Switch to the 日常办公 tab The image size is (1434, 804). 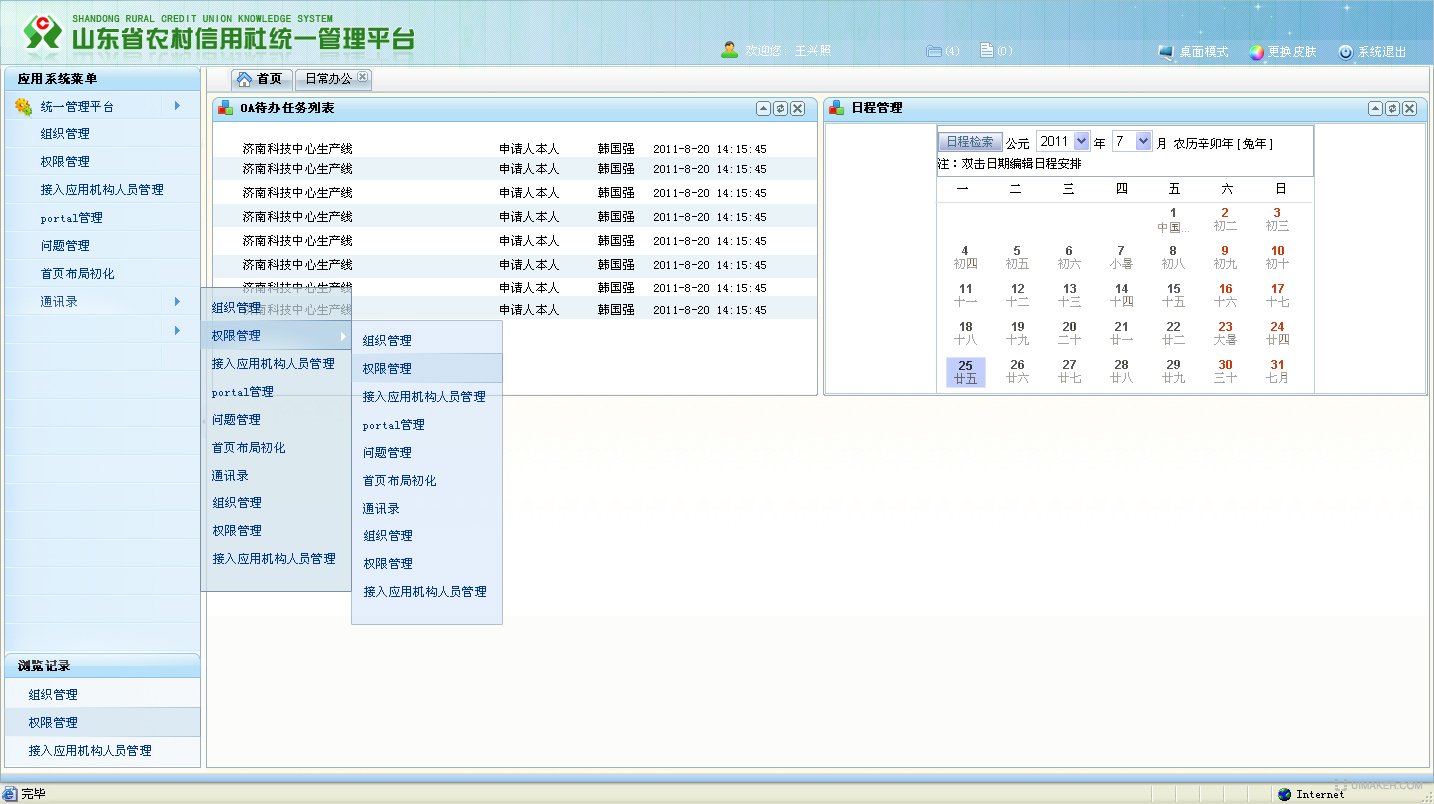pos(334,80)
